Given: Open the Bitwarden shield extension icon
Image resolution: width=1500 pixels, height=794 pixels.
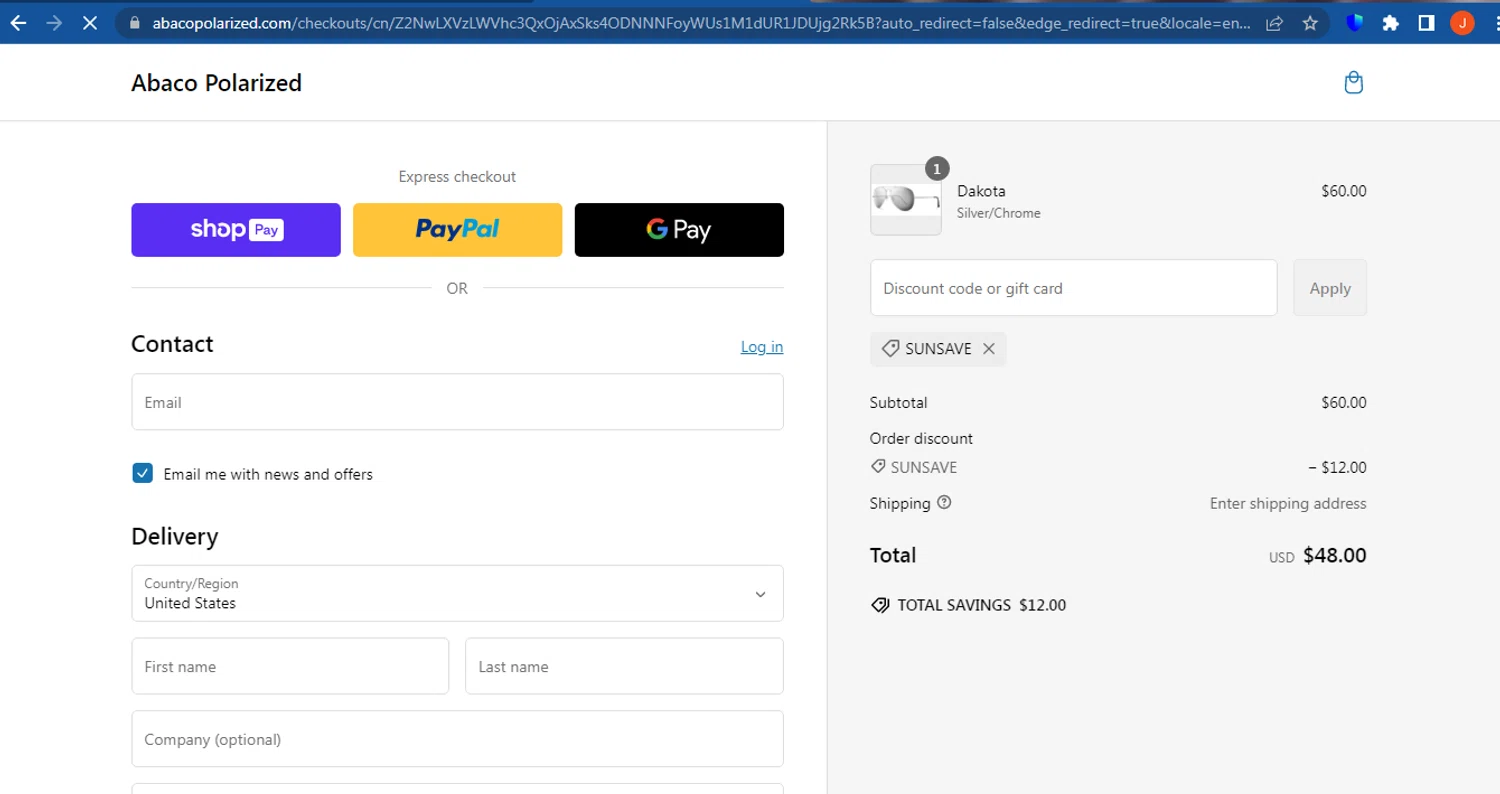Looking at the screenshot, I should click(x=1355, y=22).
